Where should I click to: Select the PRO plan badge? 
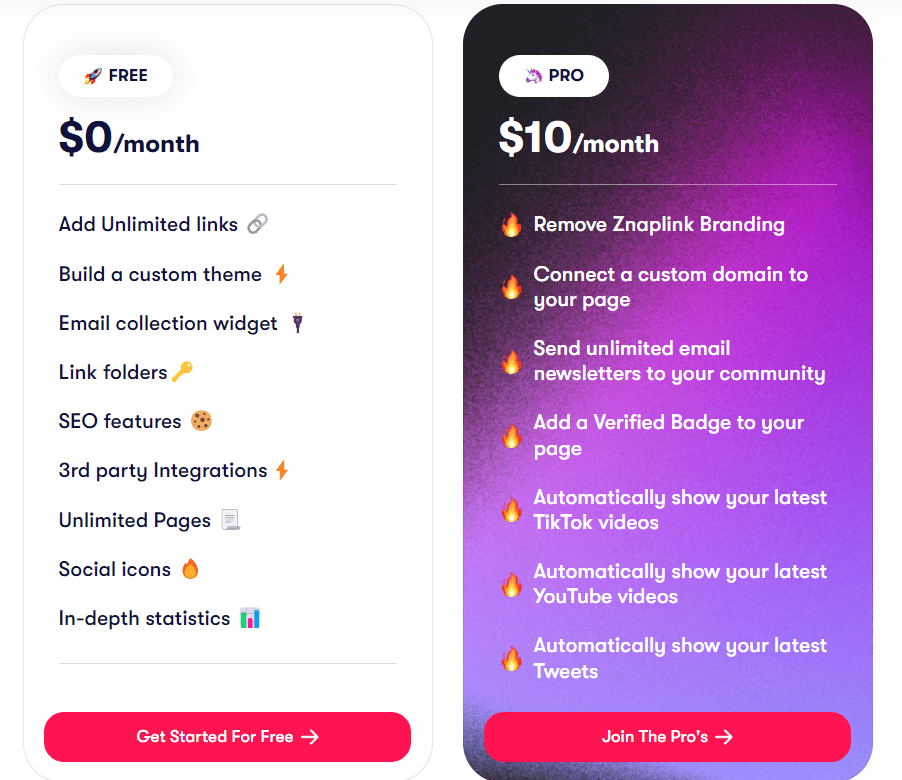[554, 75]
